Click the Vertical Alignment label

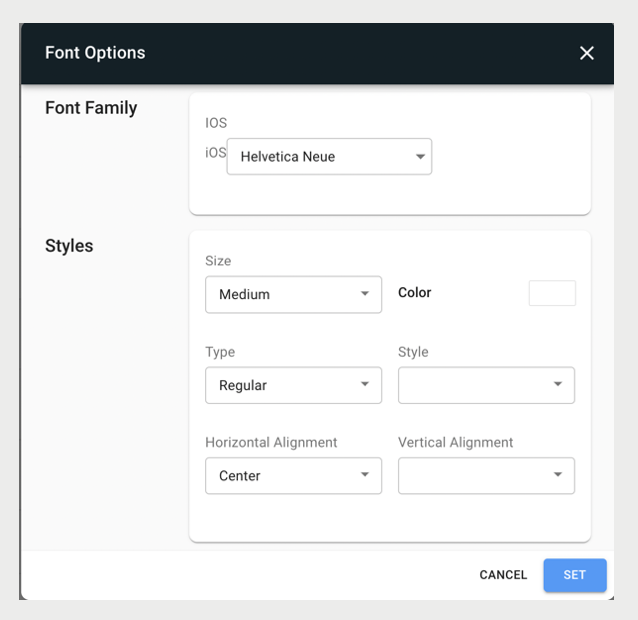(x=455, y=442)
